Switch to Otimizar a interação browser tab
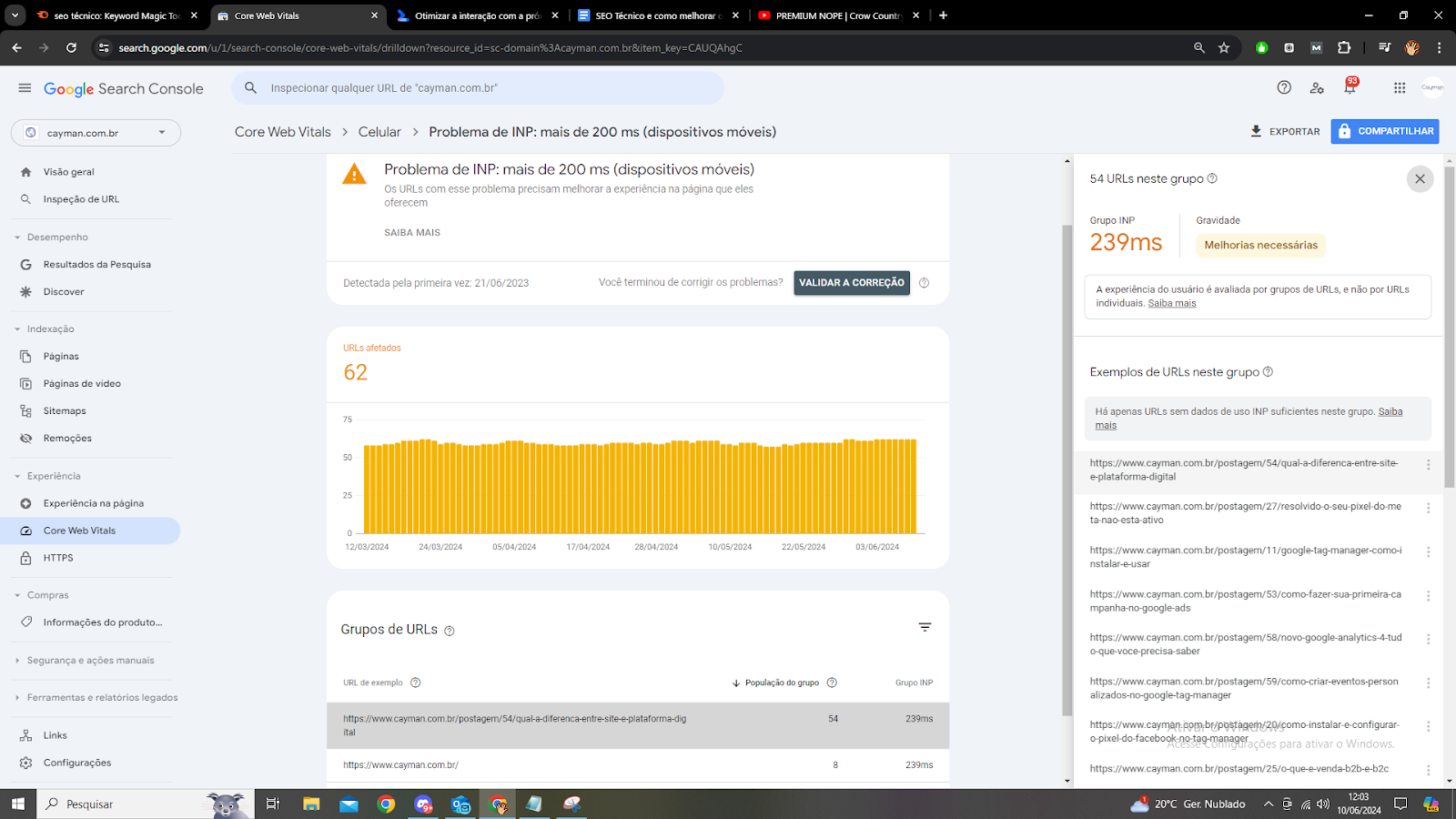 click(x=477, y=15)
